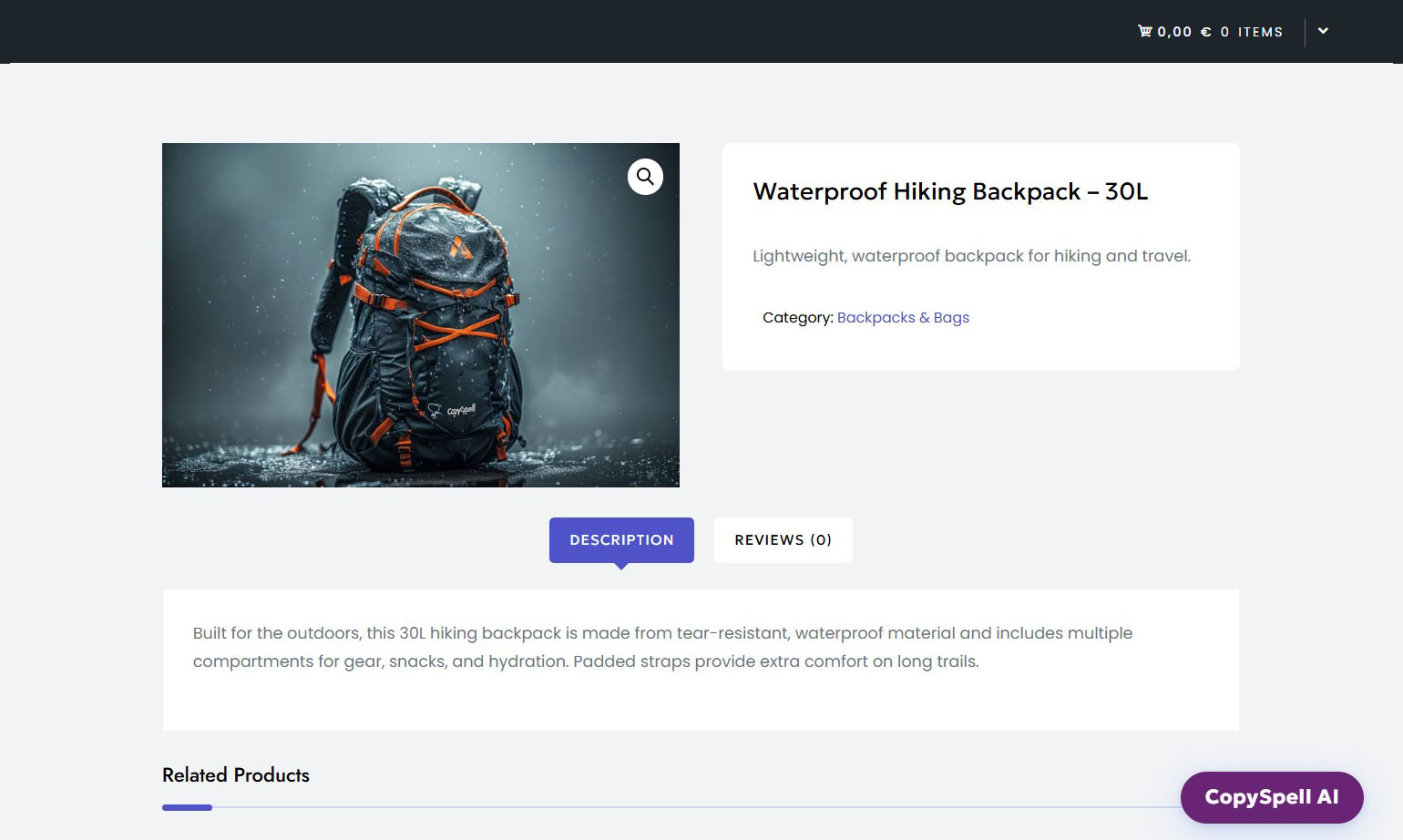The width and height of the screenshot is (1403, 840).
Task: Expand the header cart dropdown chevron
Action: click(1323, 31)
